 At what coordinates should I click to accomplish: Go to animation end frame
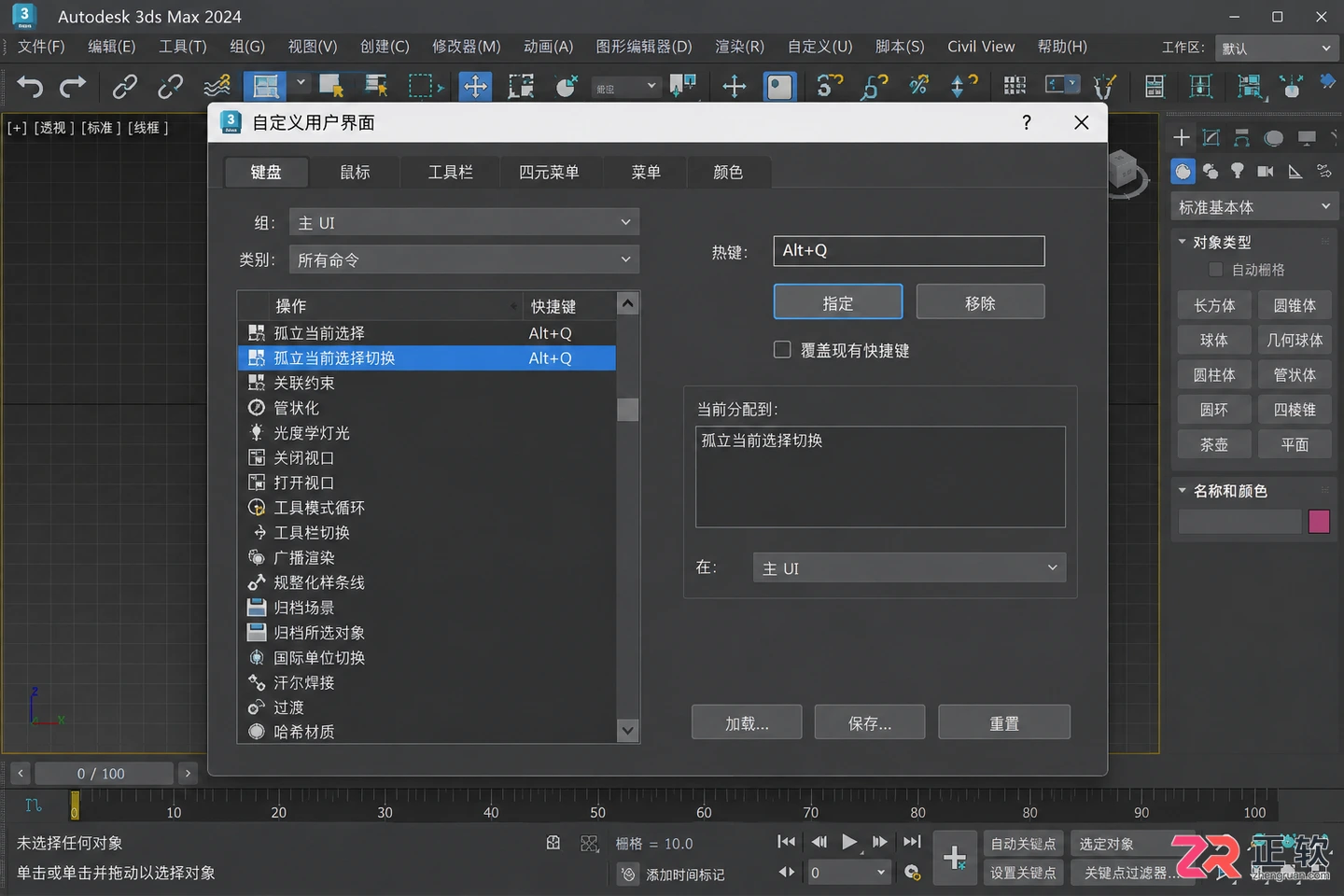pos(912,842)
